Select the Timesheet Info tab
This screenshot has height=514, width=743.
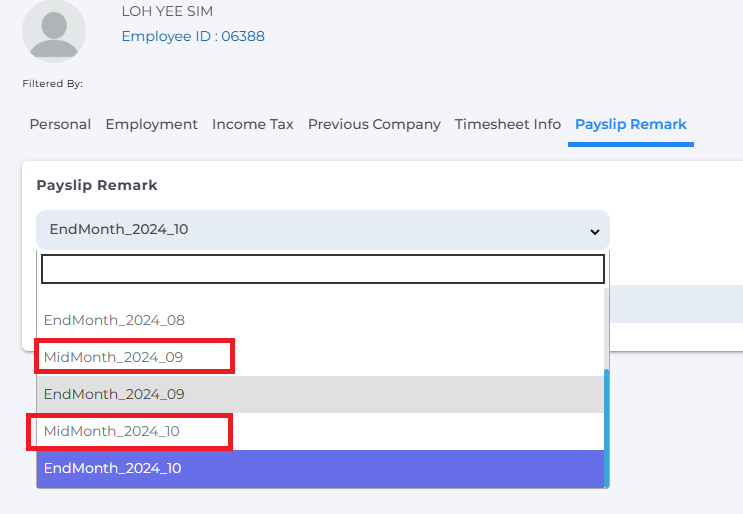508,124
